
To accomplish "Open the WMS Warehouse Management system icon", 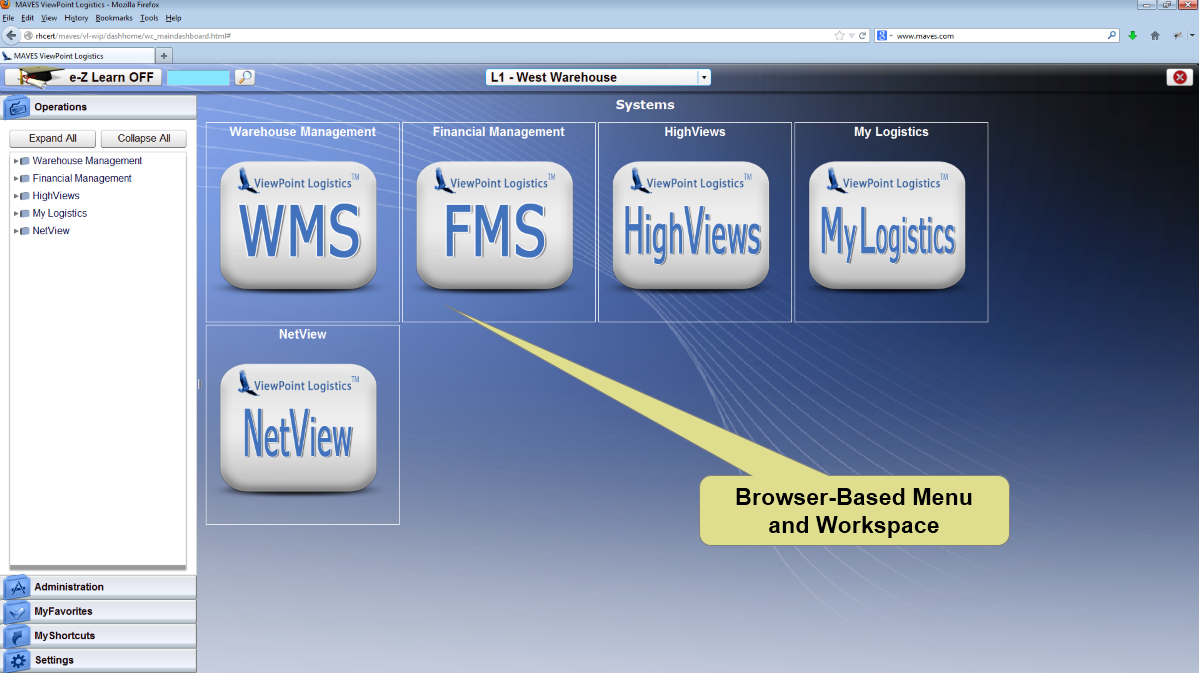I will 298,226.
